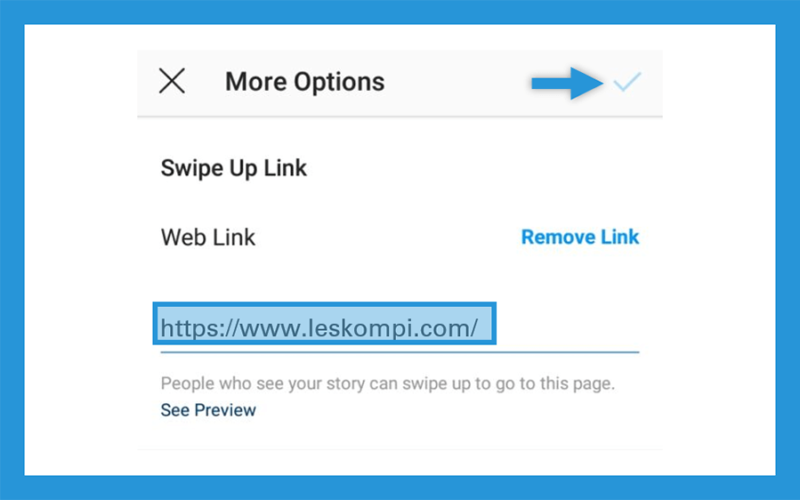This screenshot has height=500, width=800.
Task: Select the More Options title
Action: (x=305, y=82)
